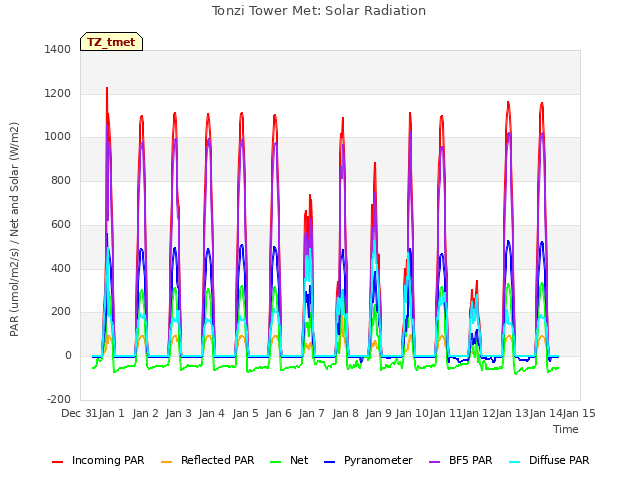640x480 pixels.
Task: Click the -200 y-axis tick label
Action: 59,399
